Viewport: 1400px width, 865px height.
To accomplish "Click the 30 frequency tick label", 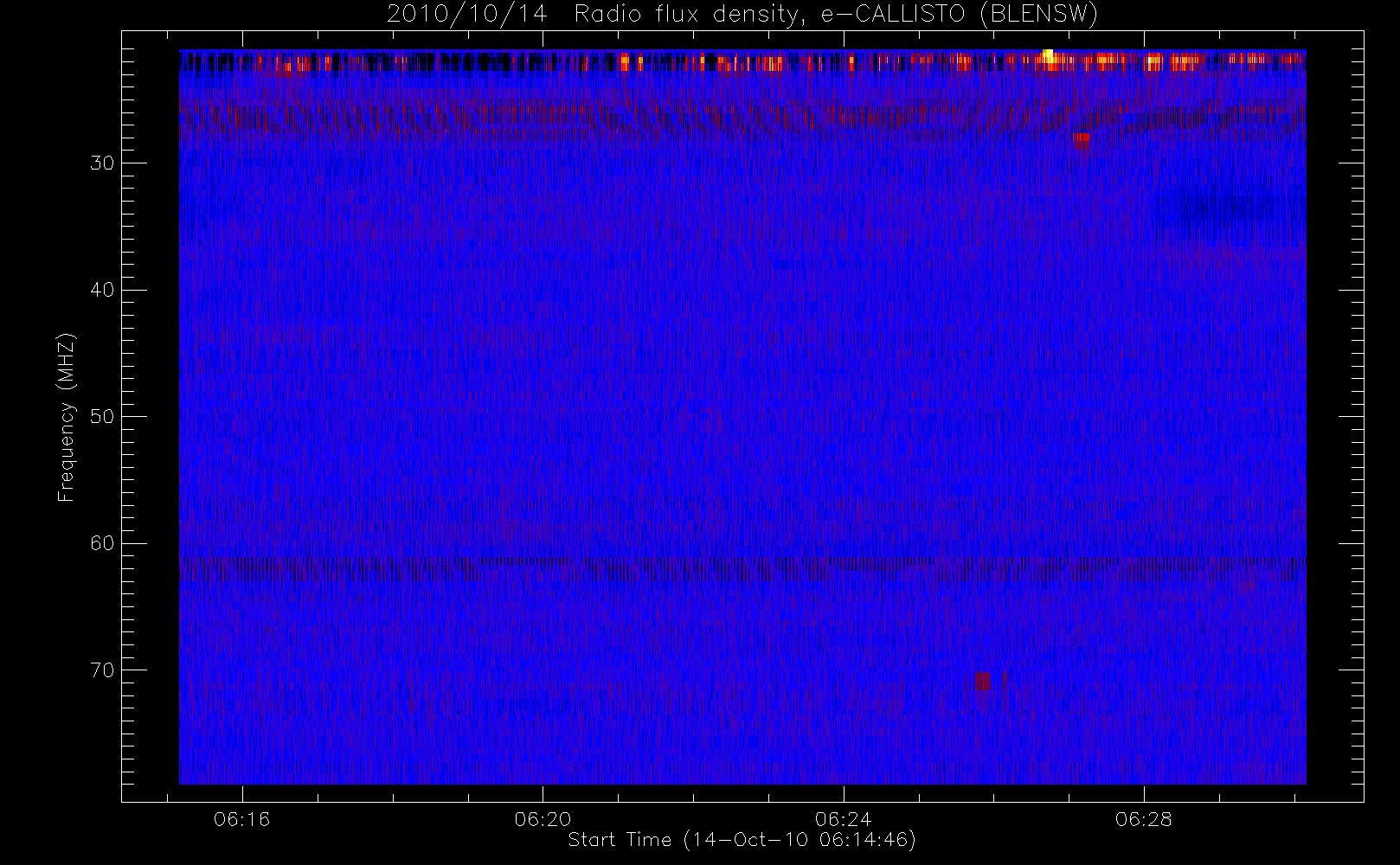I will (x=102, y=163).
